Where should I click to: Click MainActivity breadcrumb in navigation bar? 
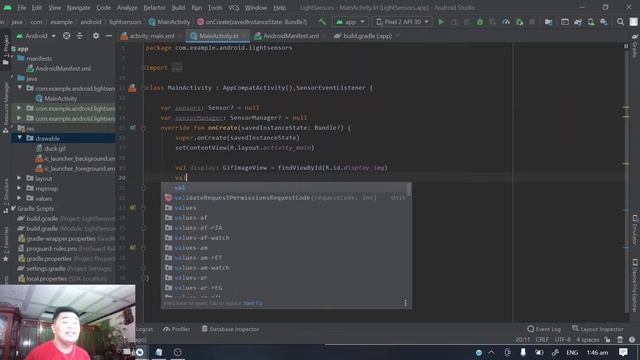point(169,22)
